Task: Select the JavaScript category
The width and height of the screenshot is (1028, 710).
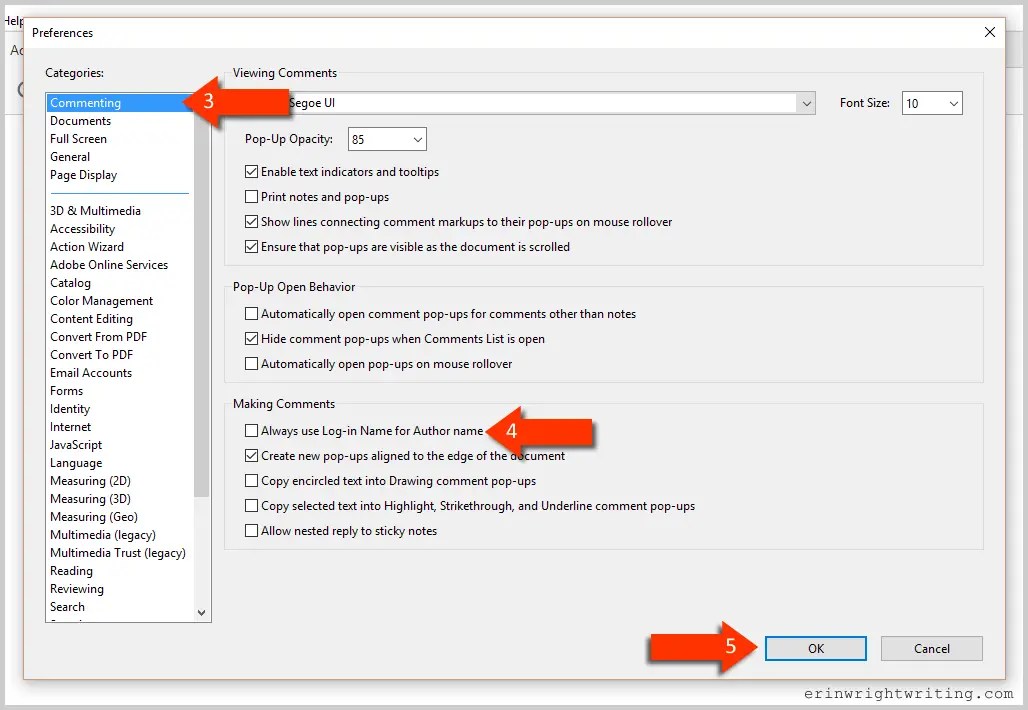Action: [x=76, y=444]
